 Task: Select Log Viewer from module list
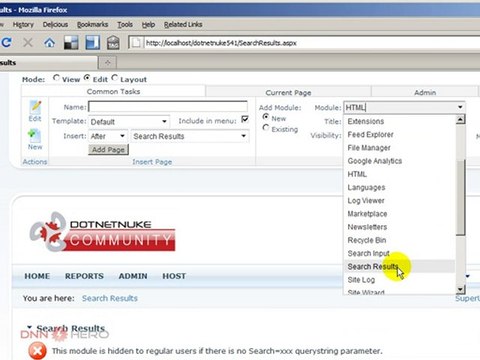366,201
